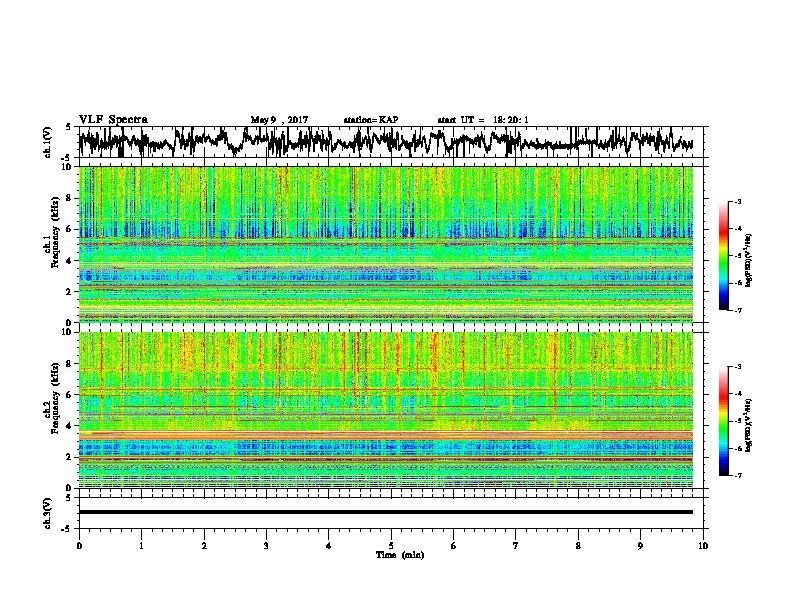
Task: Click the "-7" tick on upper colorbar
Action: pos(738,310)
